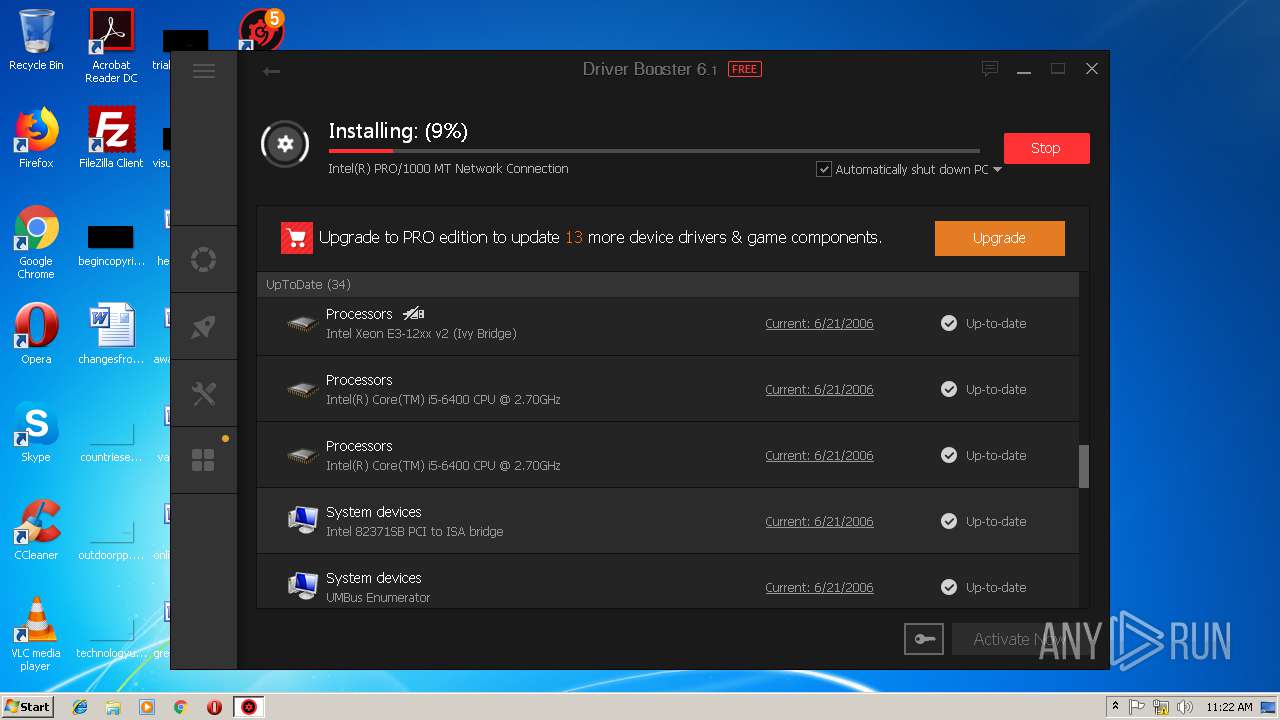Viewport: 1280px width, 720px height.
Task: Click the shopping cart upgrade icon
Action: click(297, 238)
